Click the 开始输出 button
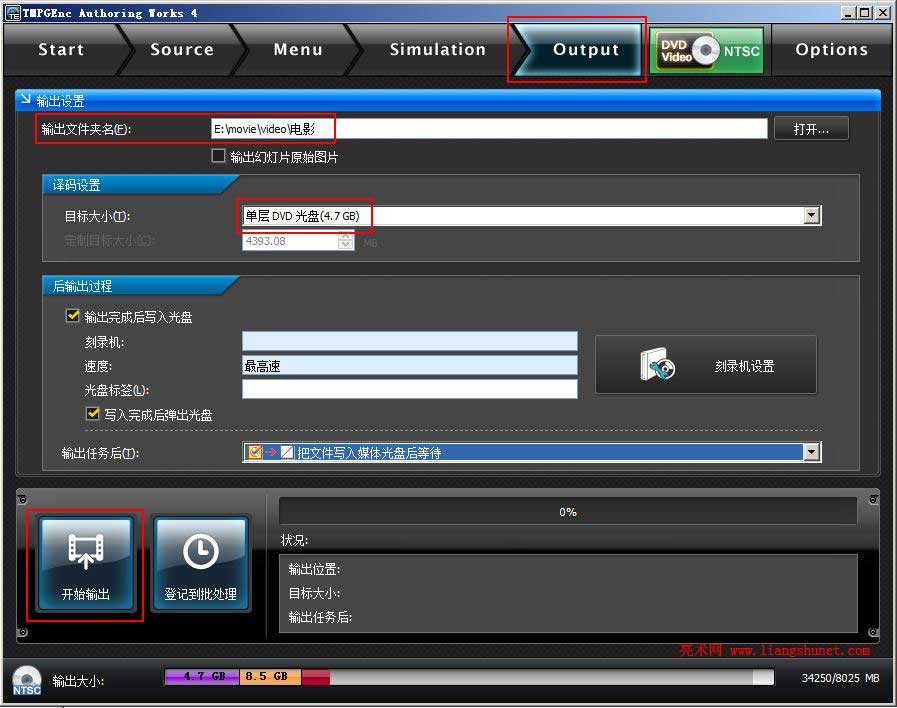This screenshot has height=708, width=897. [85, 564]
